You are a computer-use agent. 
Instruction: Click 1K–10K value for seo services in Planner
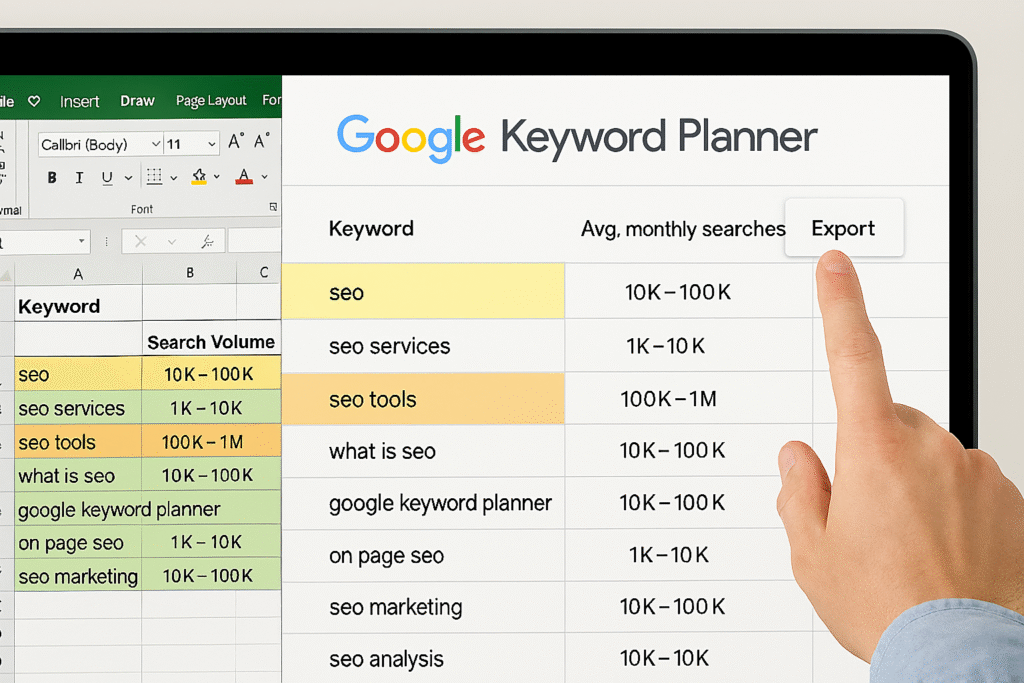[x=665, y=346]
